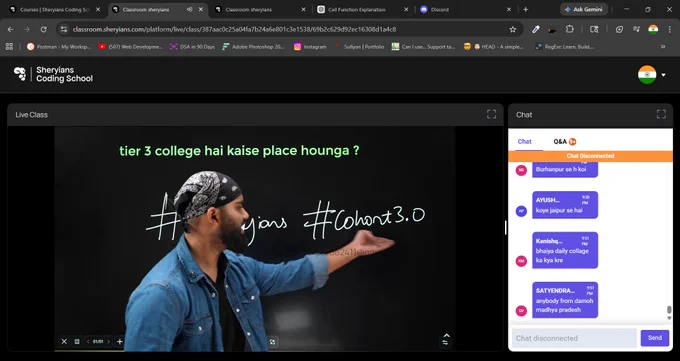Screen dimensions: 680x361
Task: Fullscreen the Live Class panel
Action: click(x=491, y=114)
